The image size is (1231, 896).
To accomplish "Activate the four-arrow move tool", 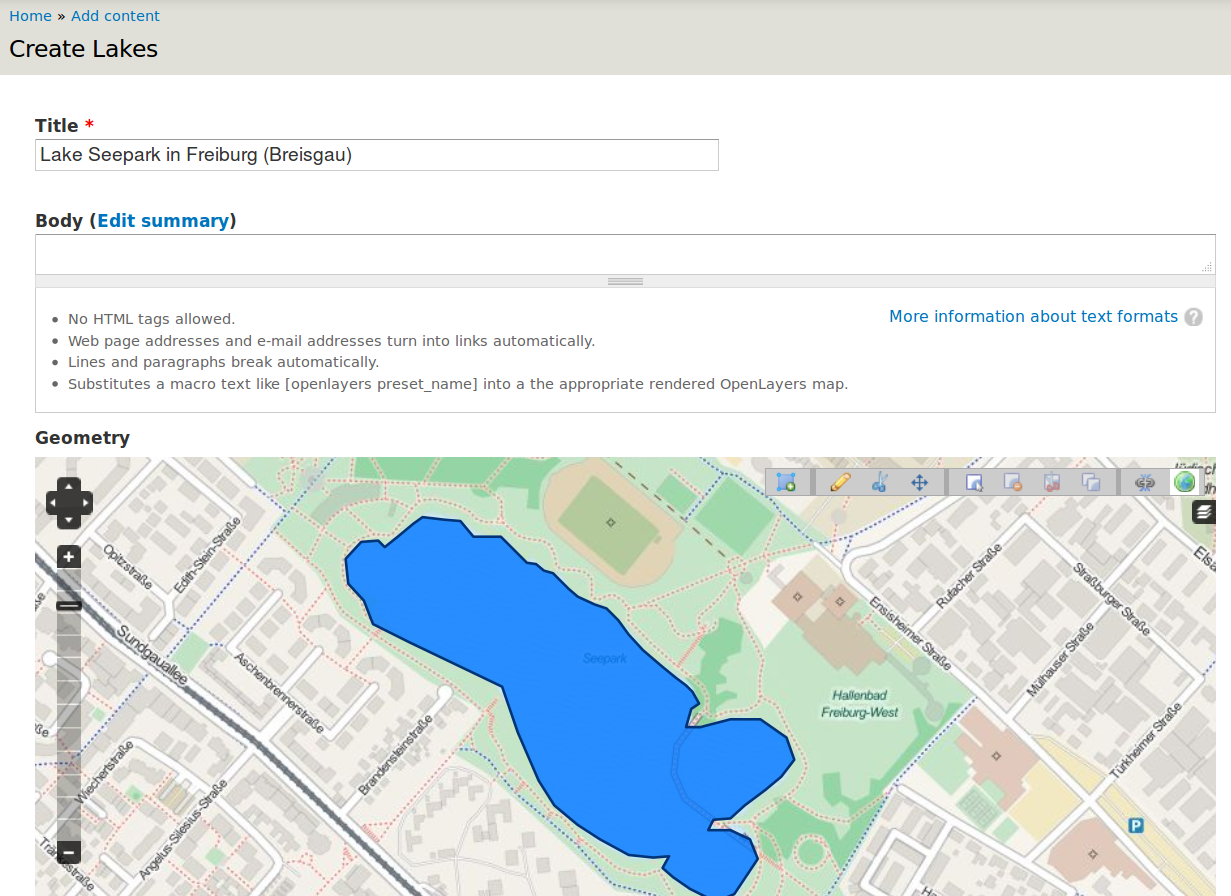I will point(919,482).
